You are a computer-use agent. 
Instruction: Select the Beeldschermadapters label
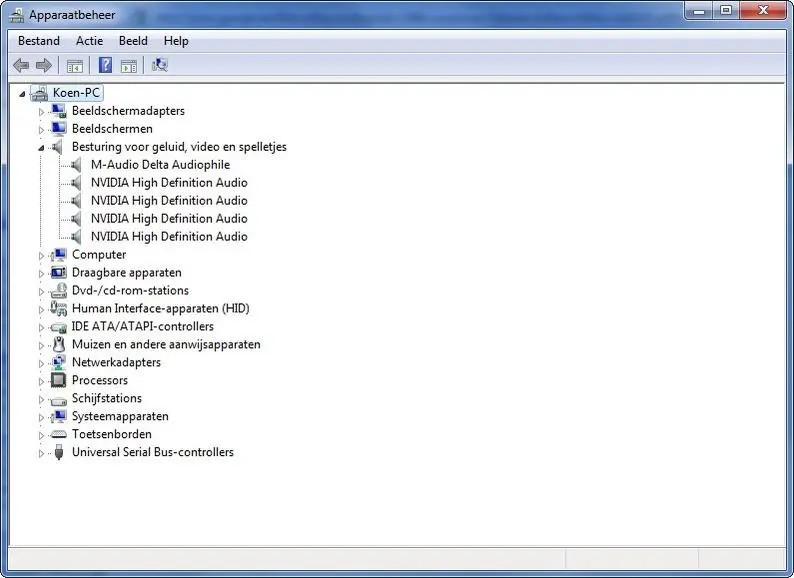click(128, 111)
